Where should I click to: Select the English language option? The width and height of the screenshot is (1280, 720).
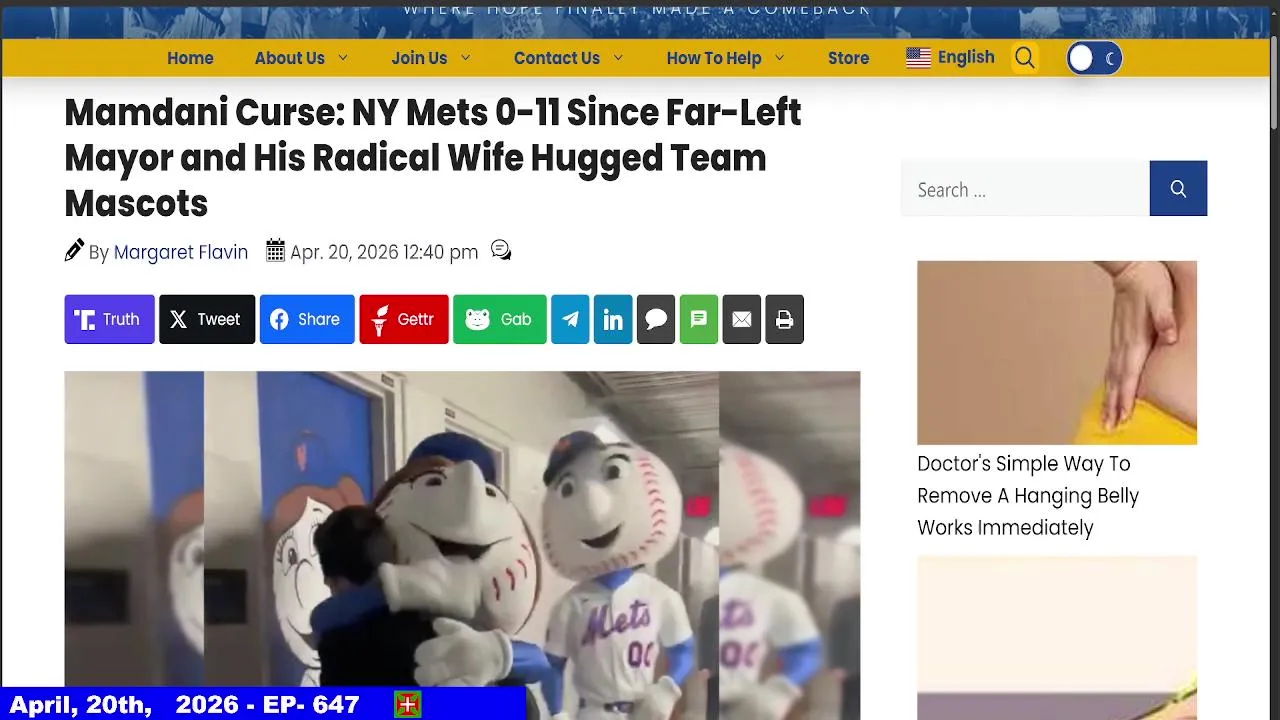point(966,57)
